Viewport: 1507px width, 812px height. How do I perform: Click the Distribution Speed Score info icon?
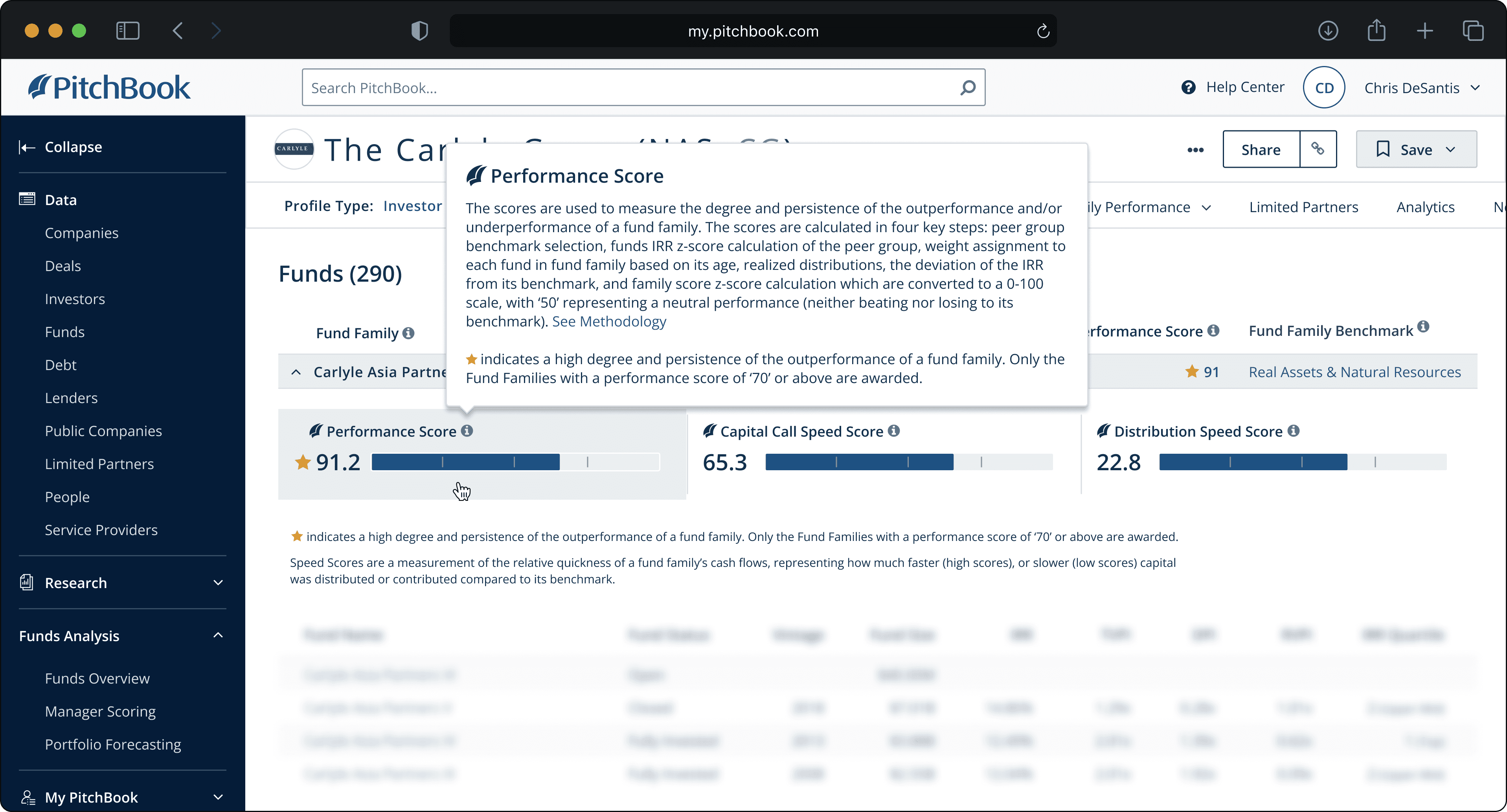[x=1294, y=431]
